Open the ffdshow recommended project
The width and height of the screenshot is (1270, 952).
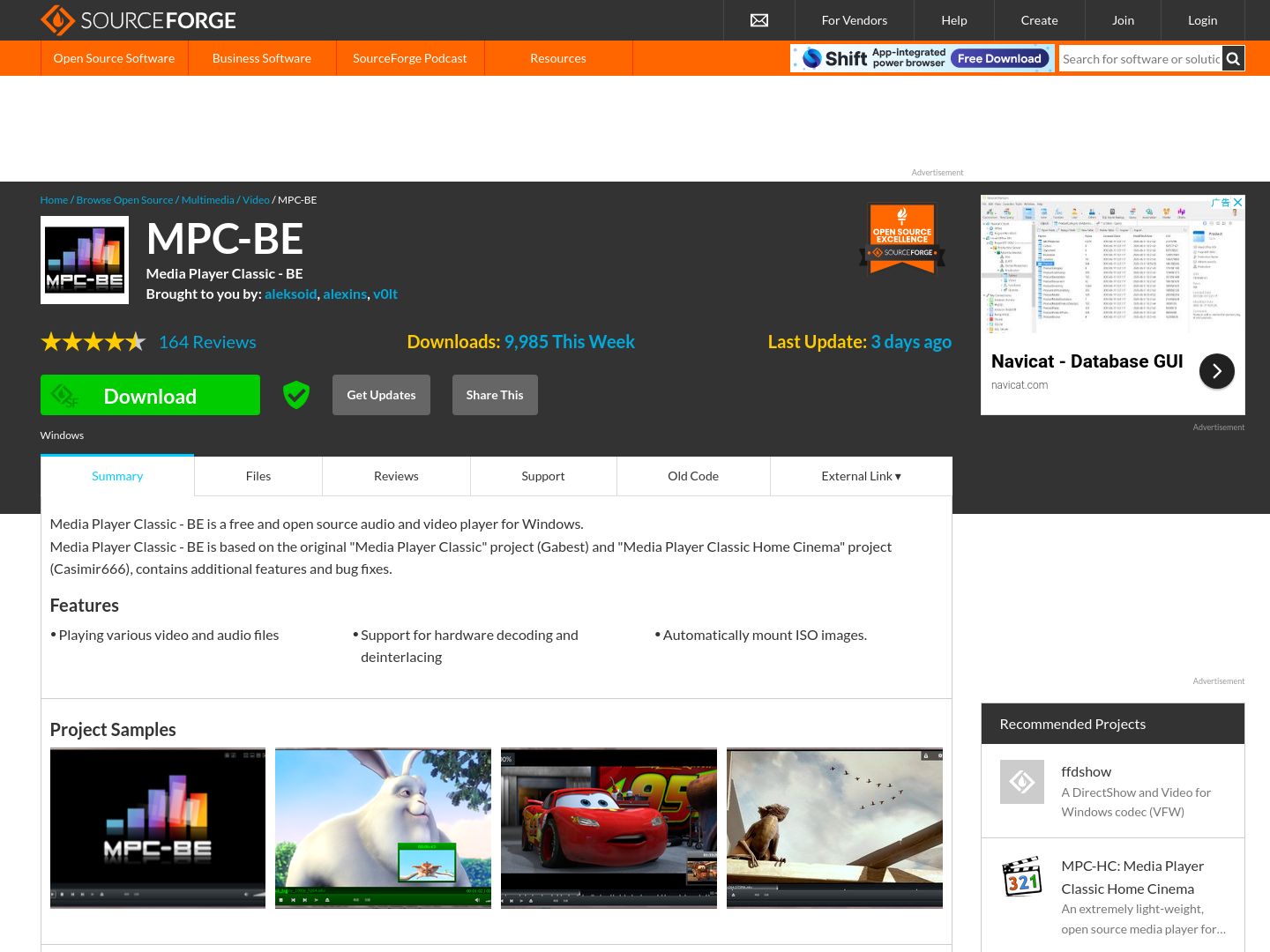tap(1086, 772)
